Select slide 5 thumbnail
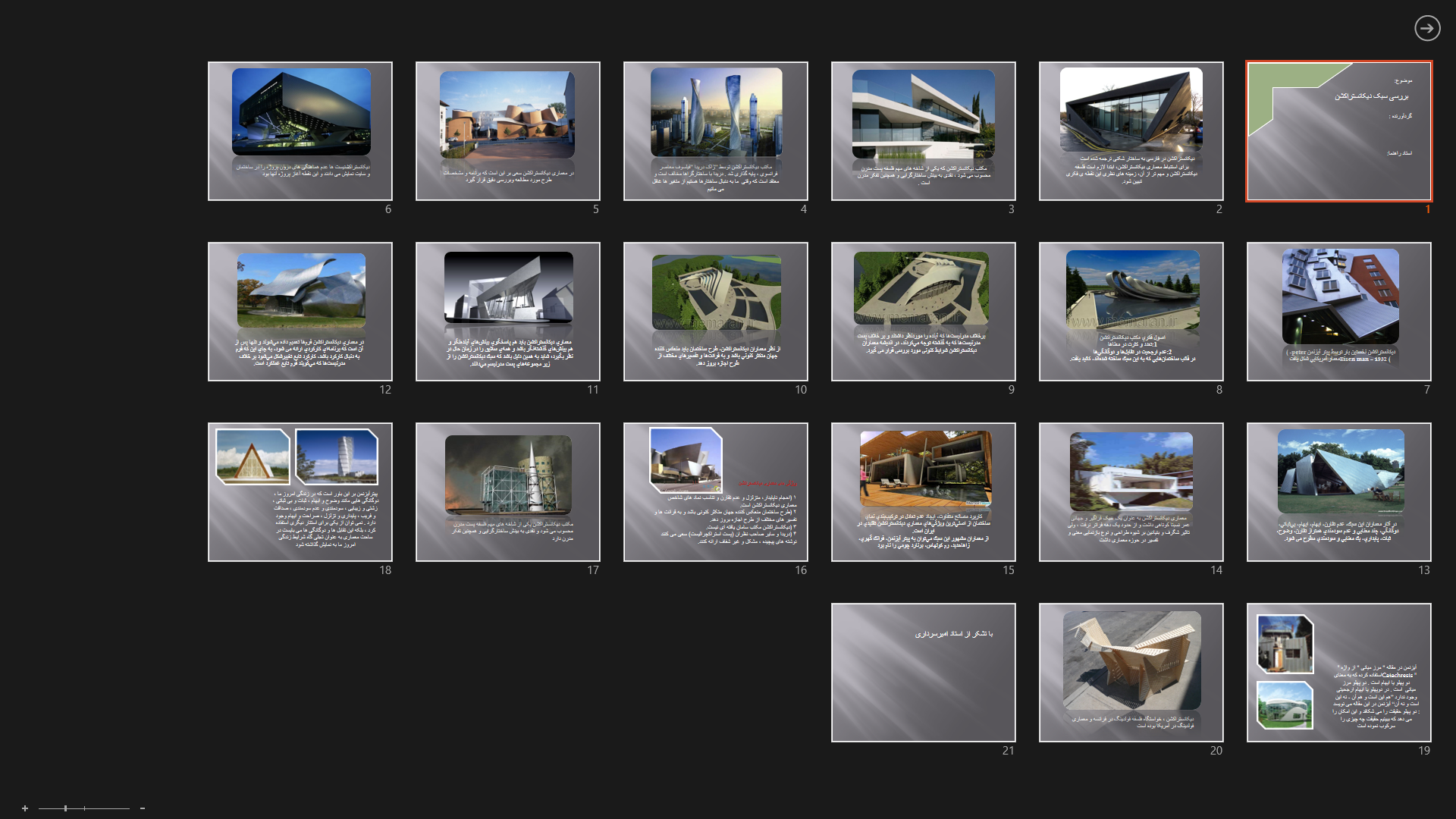The image size is (1456, 819). tap(507, 131)
